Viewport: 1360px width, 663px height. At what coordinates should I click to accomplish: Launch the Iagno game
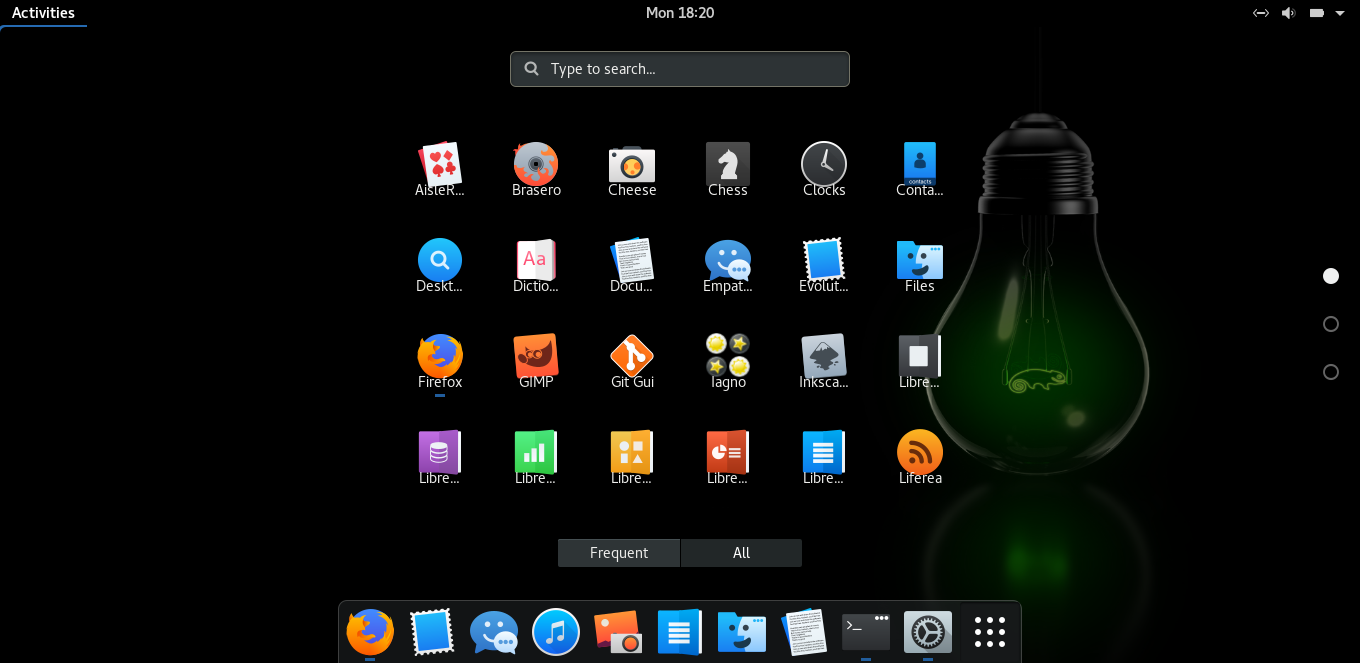pyautogui.click(x=728, y=358)
